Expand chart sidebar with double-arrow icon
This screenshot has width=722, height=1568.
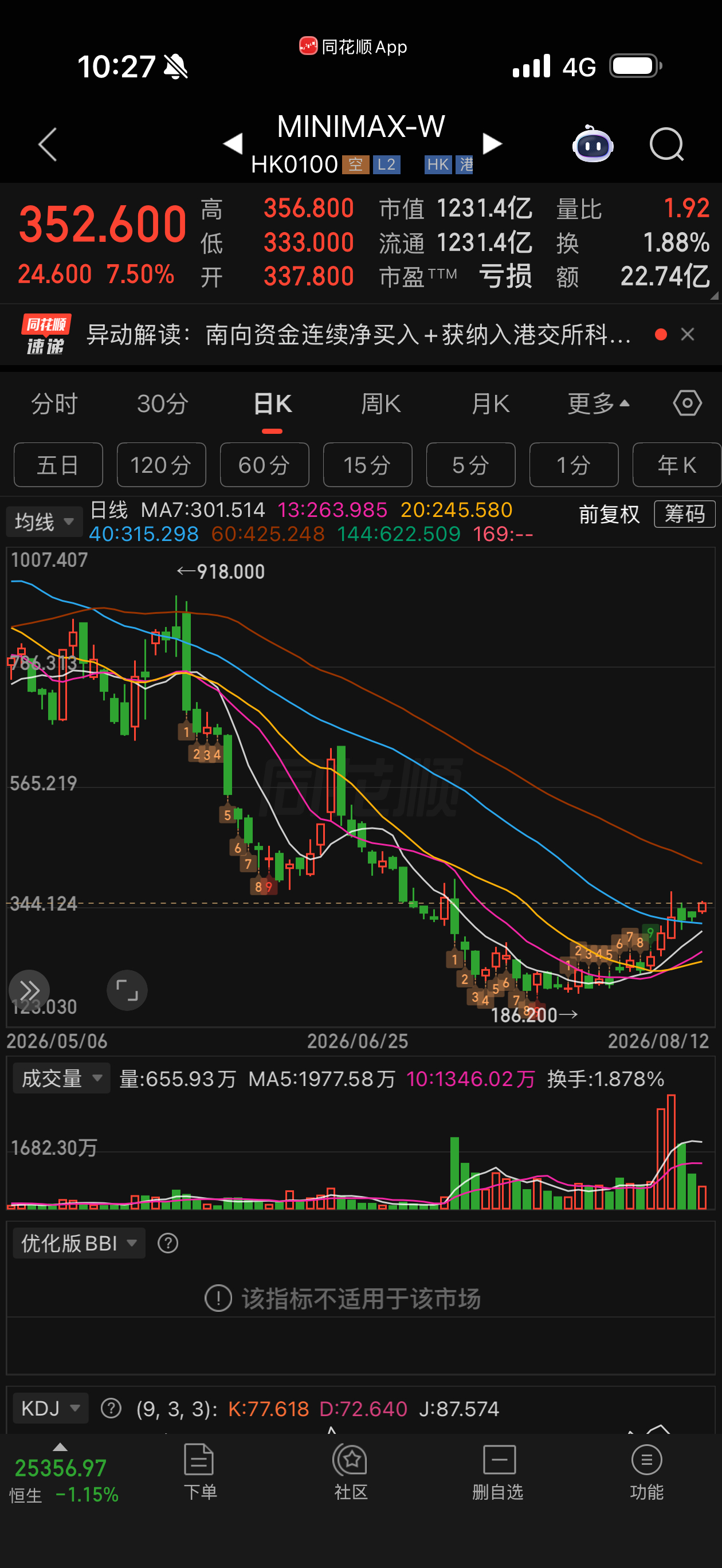pos(29,990)
